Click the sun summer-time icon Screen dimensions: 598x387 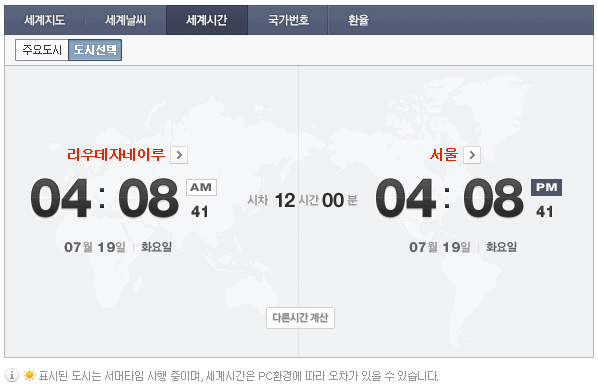tap(29, 375)
